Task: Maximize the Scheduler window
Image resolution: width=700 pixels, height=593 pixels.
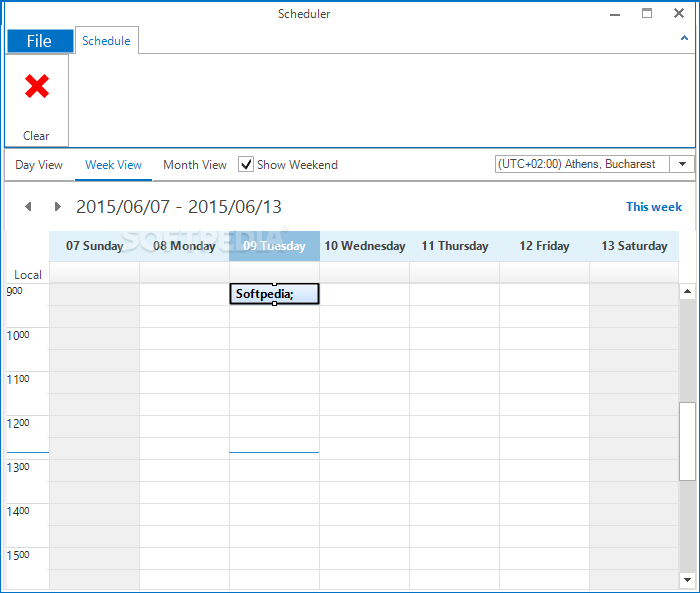Action: [x=647, y=13]
